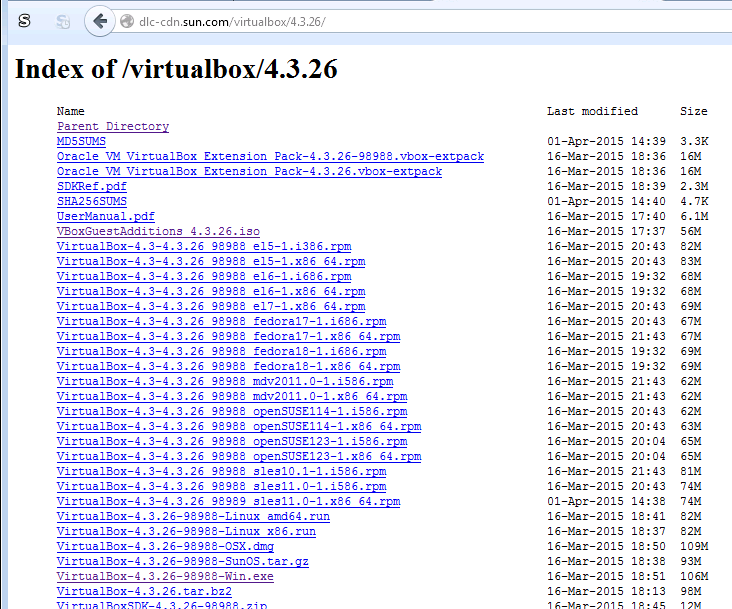Download the 98989 sles11.0-1.x86_64.rpm package
Screen dimensions: 732x609
point(229,501)
